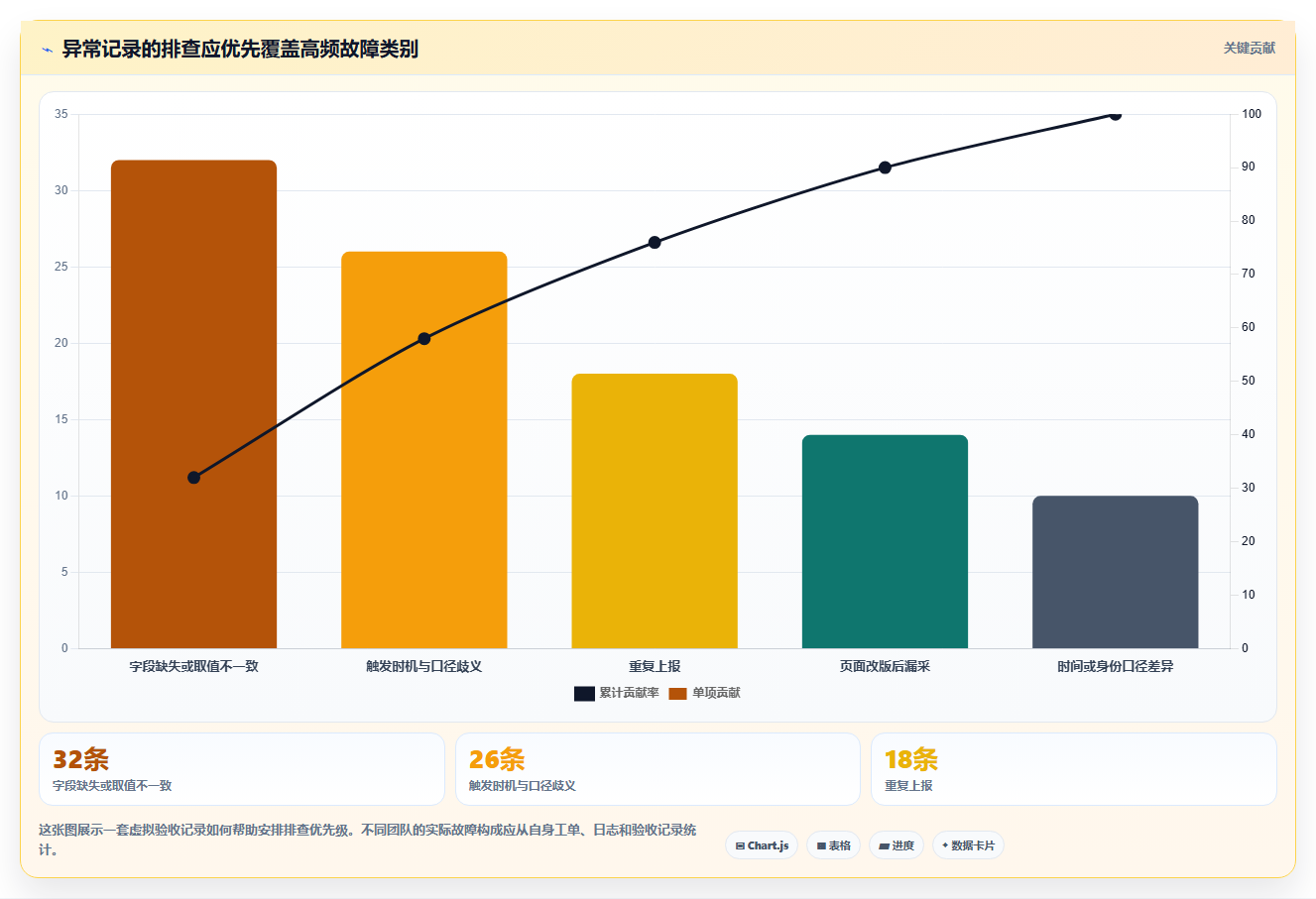Click the axis label 字段缺失或取值不一致 under the chart

click(193, 666)
